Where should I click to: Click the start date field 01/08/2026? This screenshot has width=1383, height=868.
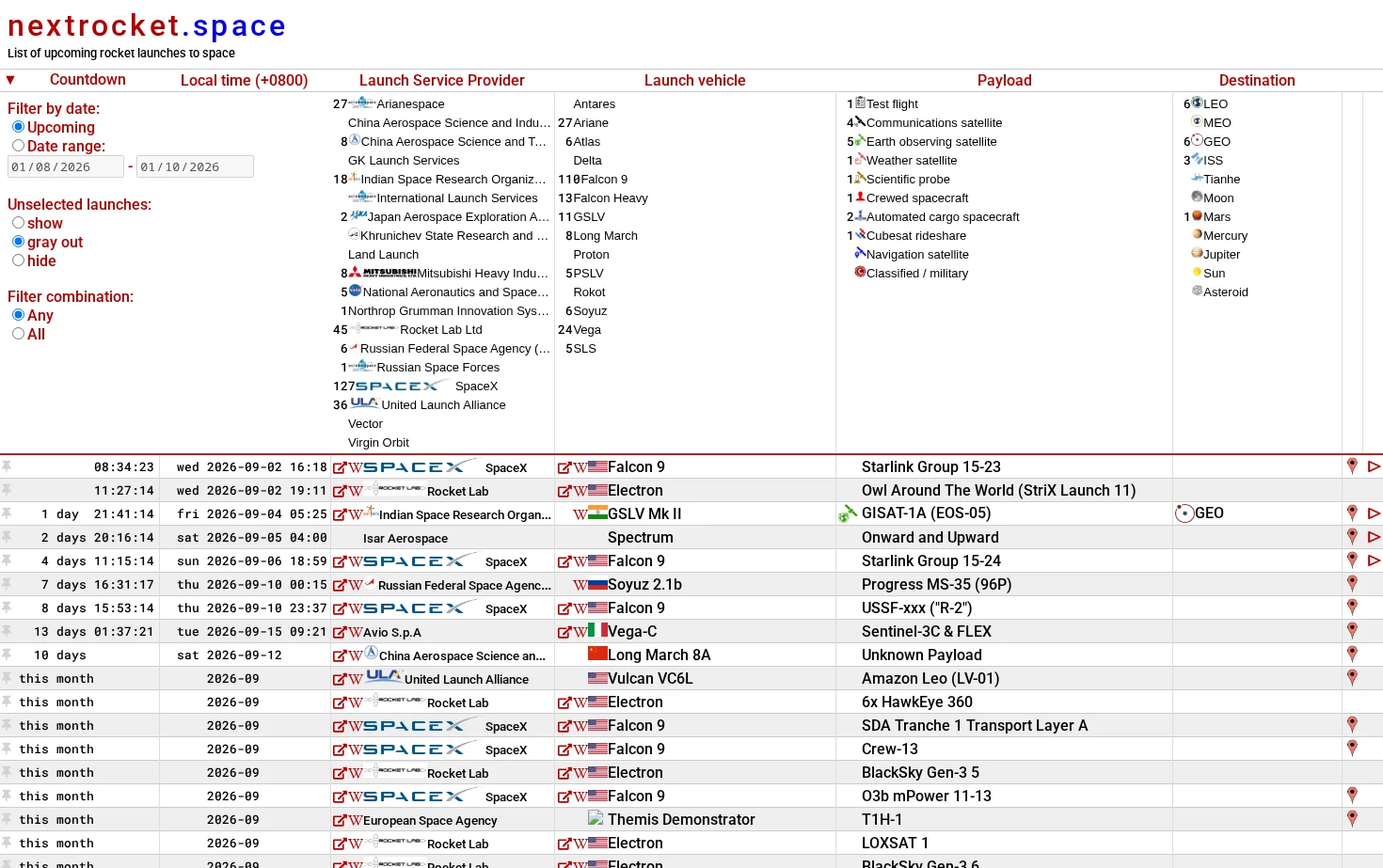(66, 167)
